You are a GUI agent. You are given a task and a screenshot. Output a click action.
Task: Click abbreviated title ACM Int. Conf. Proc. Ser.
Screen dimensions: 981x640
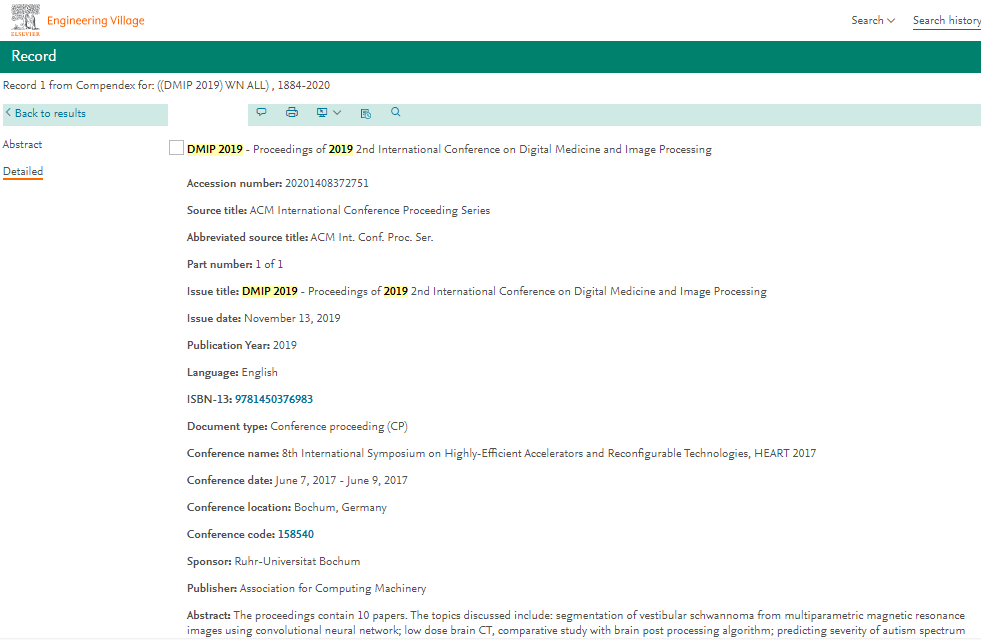coord(372,237)
